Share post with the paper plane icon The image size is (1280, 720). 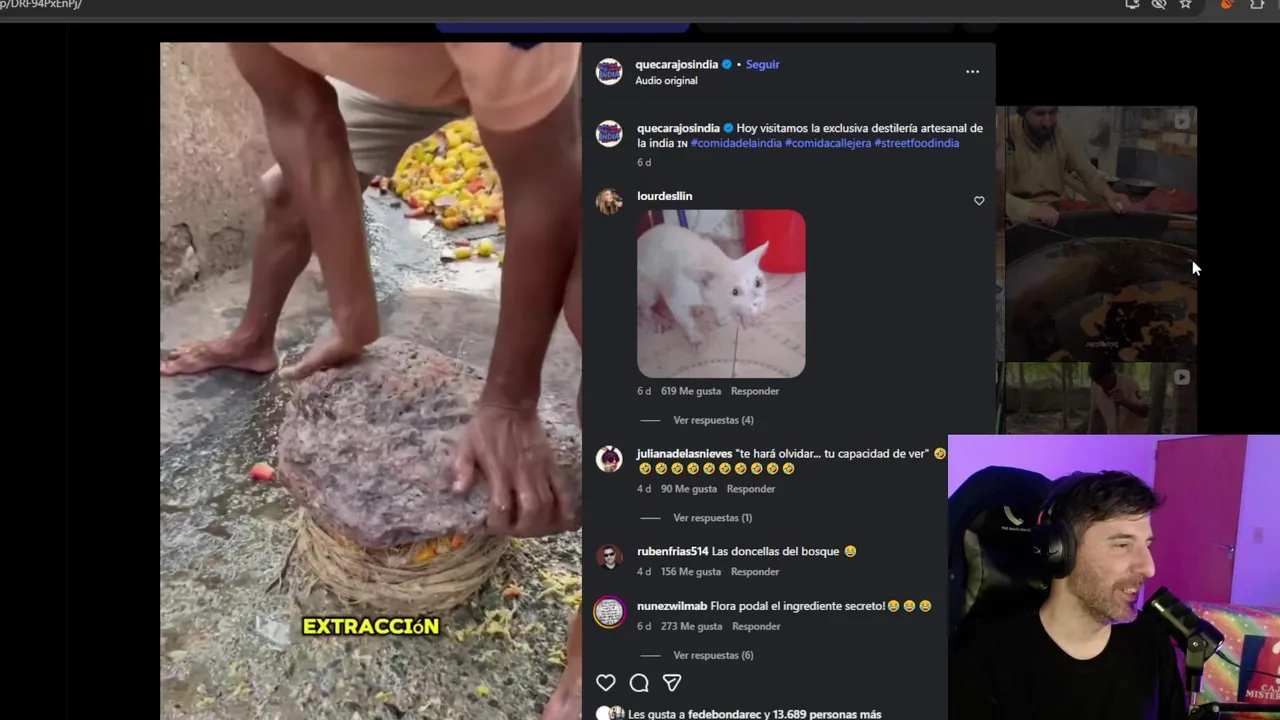click(x=672, y=683)
